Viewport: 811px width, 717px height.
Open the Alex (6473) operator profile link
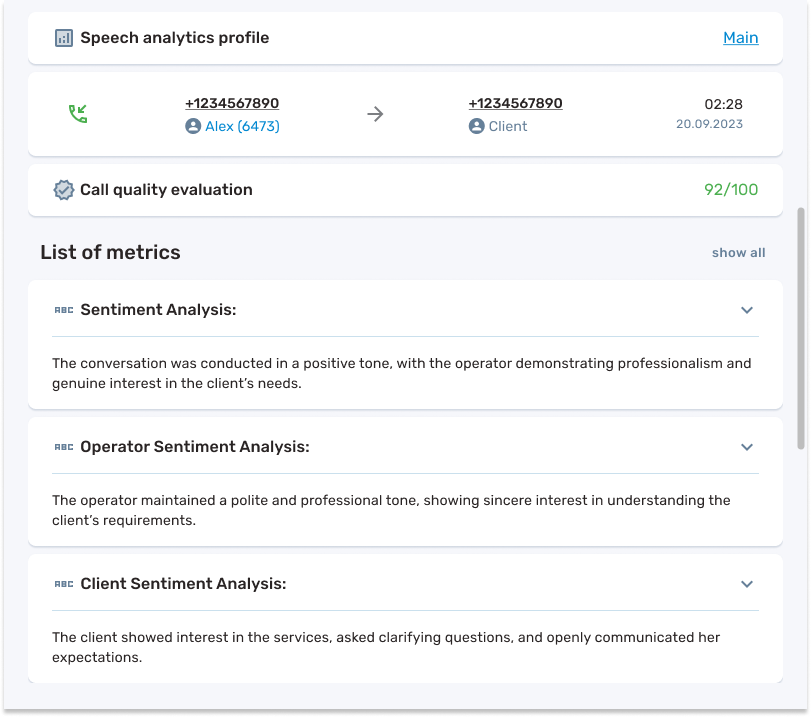[242, 127]
